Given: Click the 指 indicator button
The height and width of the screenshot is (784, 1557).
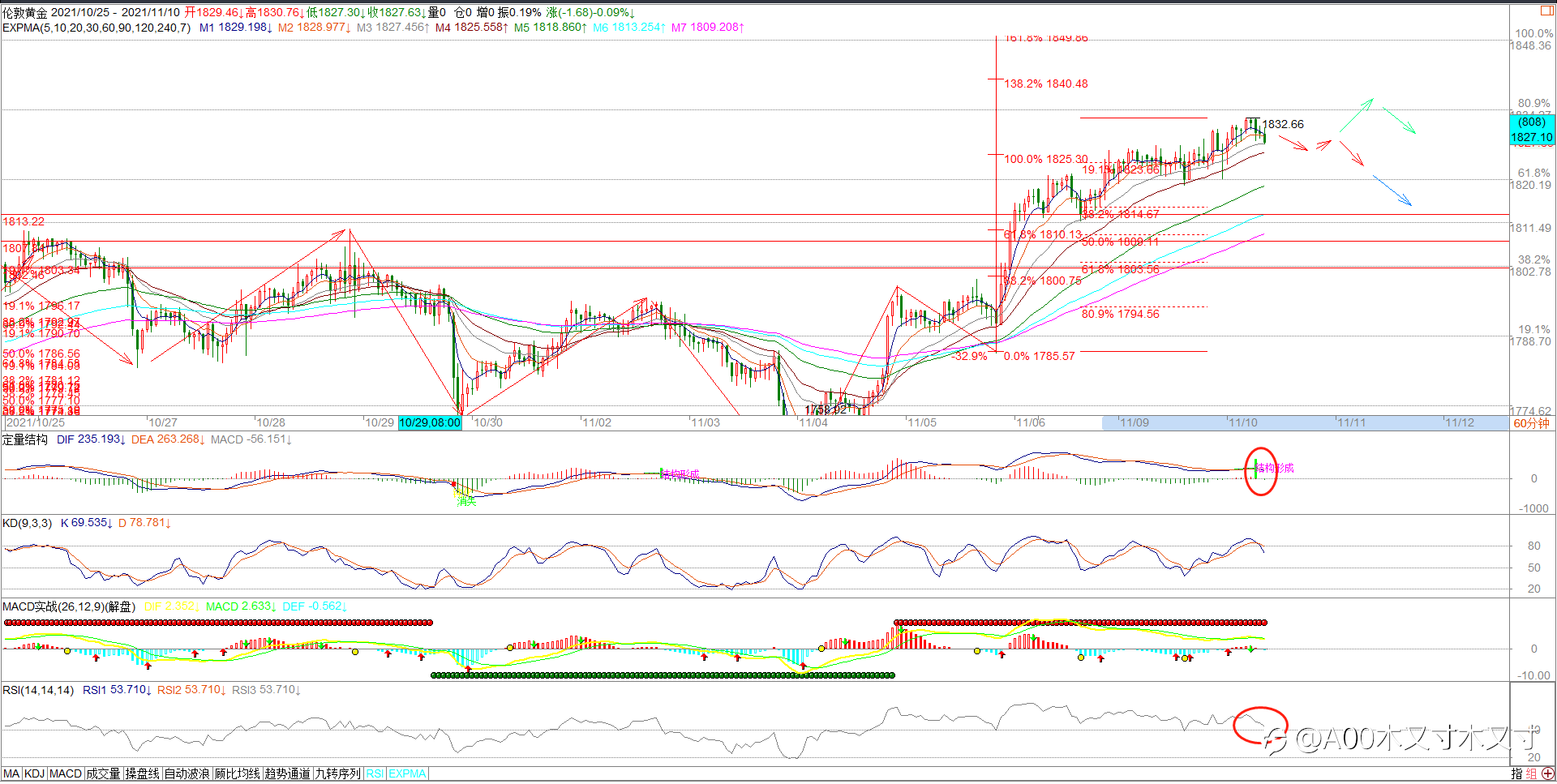Looking at the screenshot, I should point(1516,774).
